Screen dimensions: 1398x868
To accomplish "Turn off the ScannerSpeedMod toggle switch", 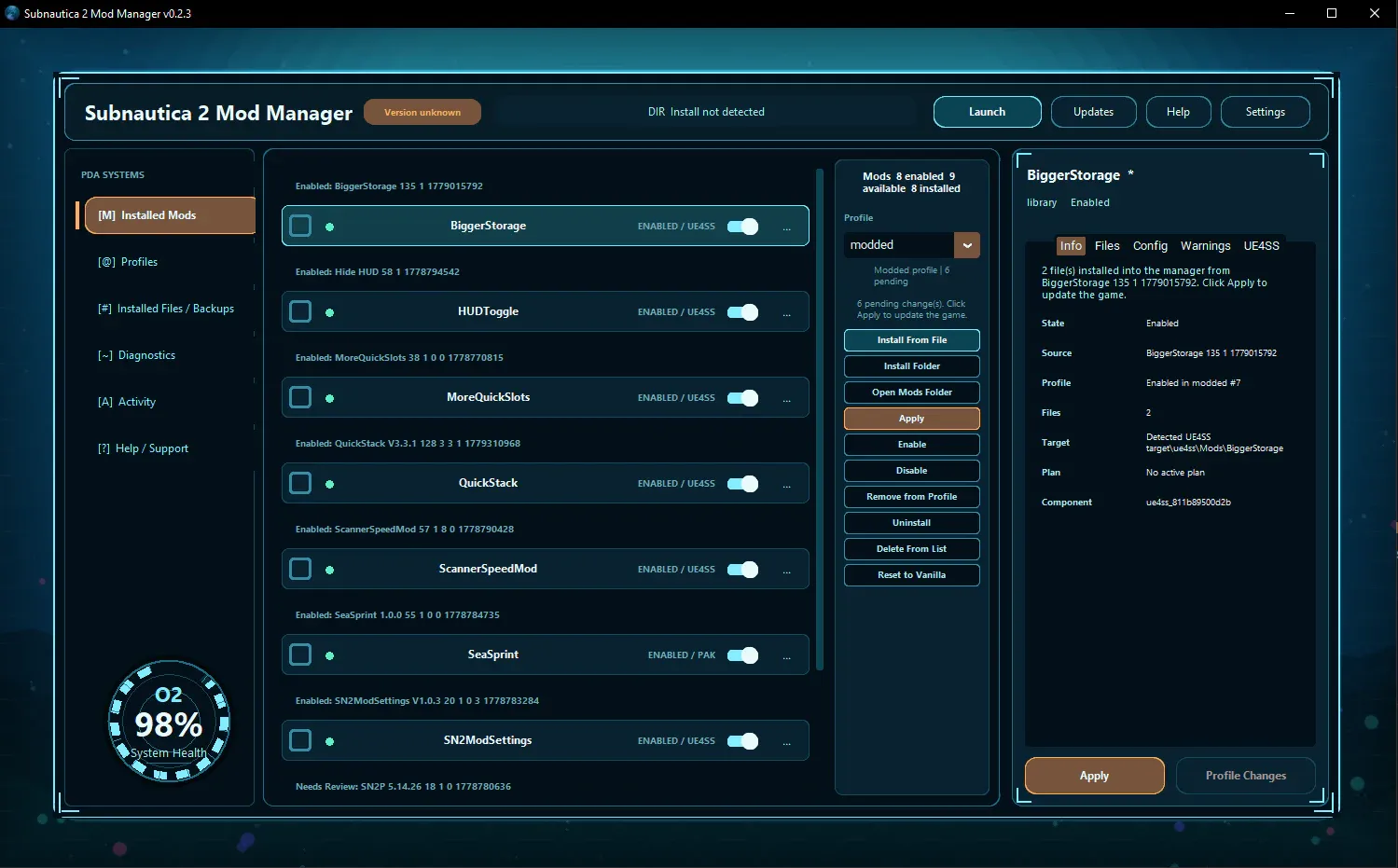I will (743, 570).
